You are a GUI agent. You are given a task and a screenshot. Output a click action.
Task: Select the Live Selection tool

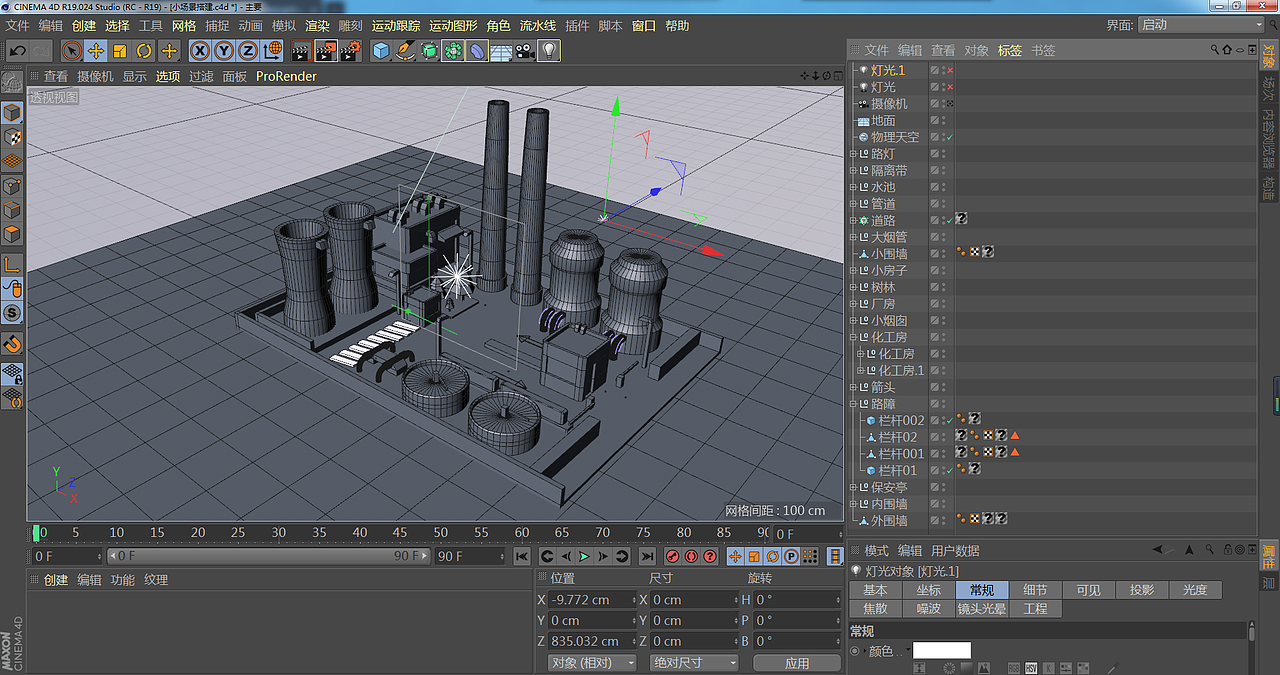[x=72, y=51]
